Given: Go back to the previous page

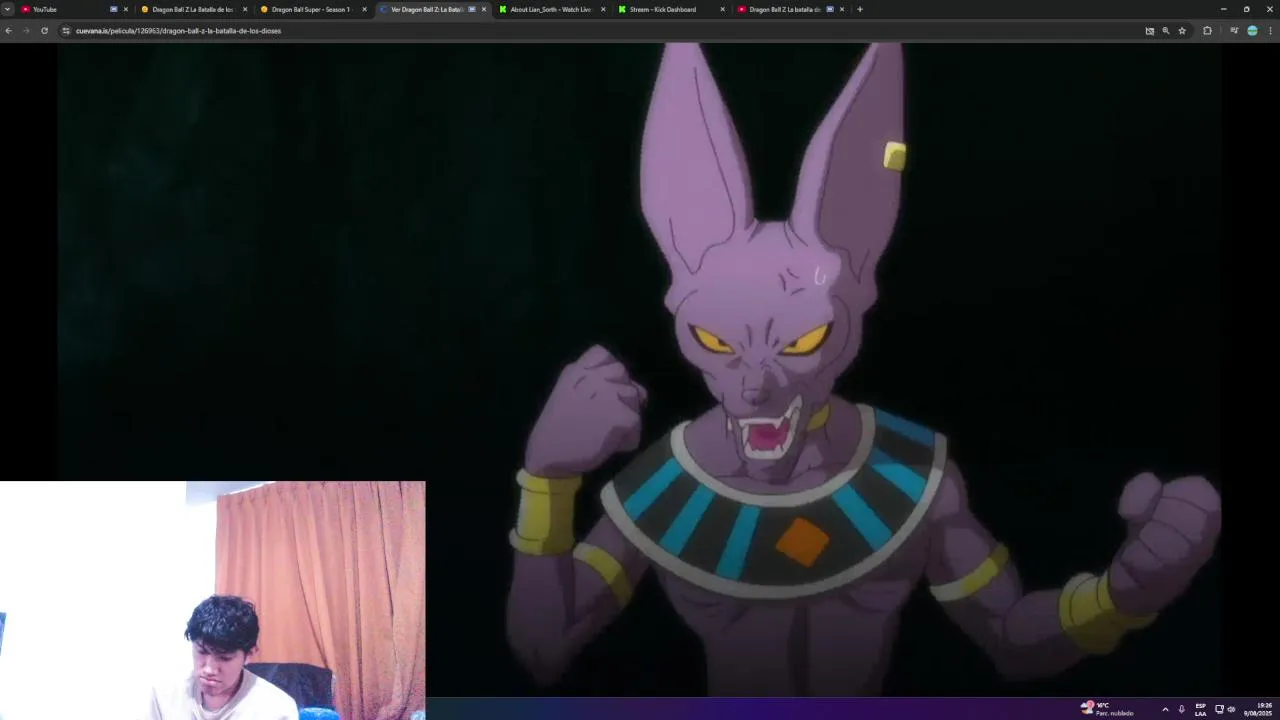Looking at the screenshot, I should click(x=9, y=31).
